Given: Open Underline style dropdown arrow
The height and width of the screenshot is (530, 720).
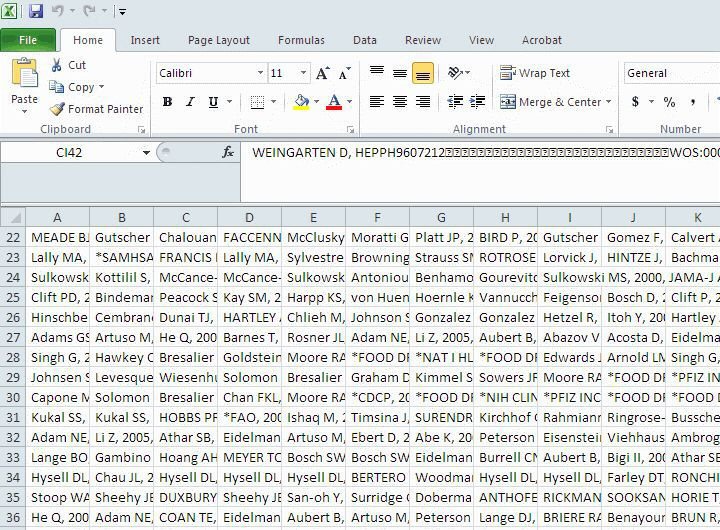Looking at the screenshot, I should click(229, 101).
